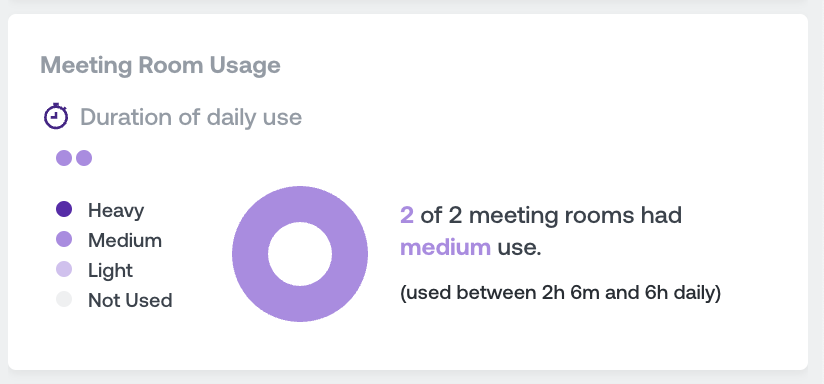This screenshot has width=824, height=384.
Task: Click the Medium legend color dot
Action: point(64,239)
